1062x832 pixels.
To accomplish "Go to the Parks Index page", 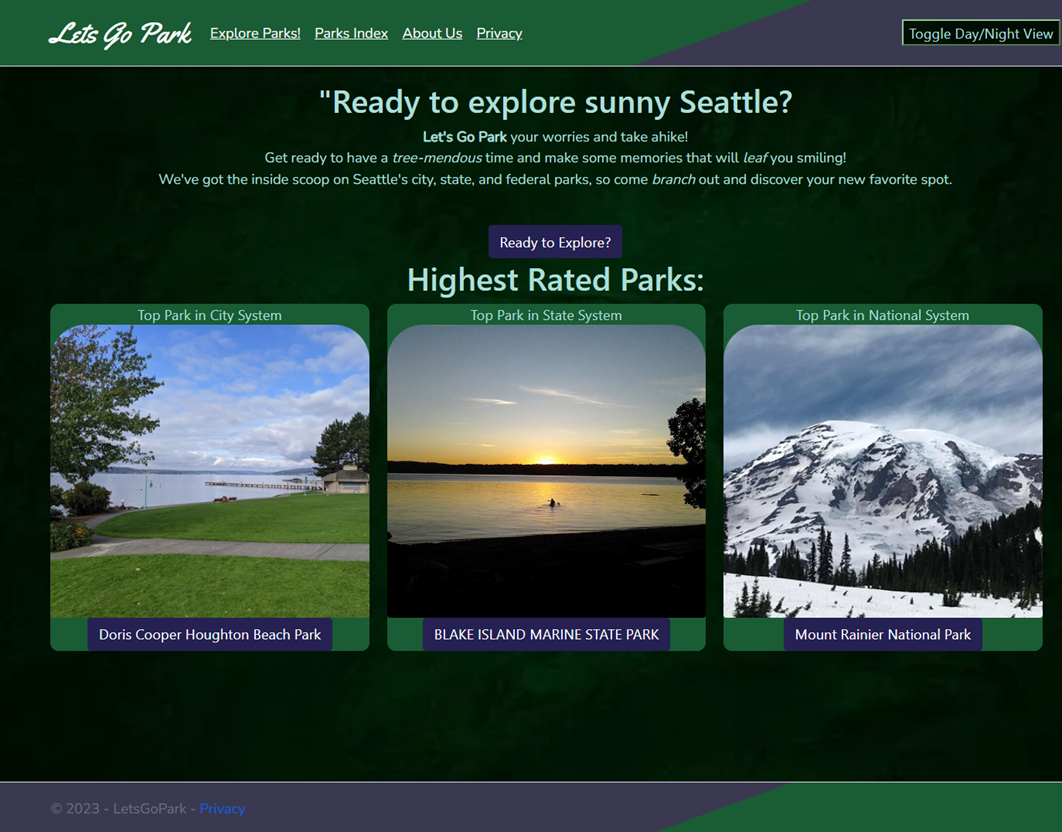I will pyautogui.click(x=351, y=33).
